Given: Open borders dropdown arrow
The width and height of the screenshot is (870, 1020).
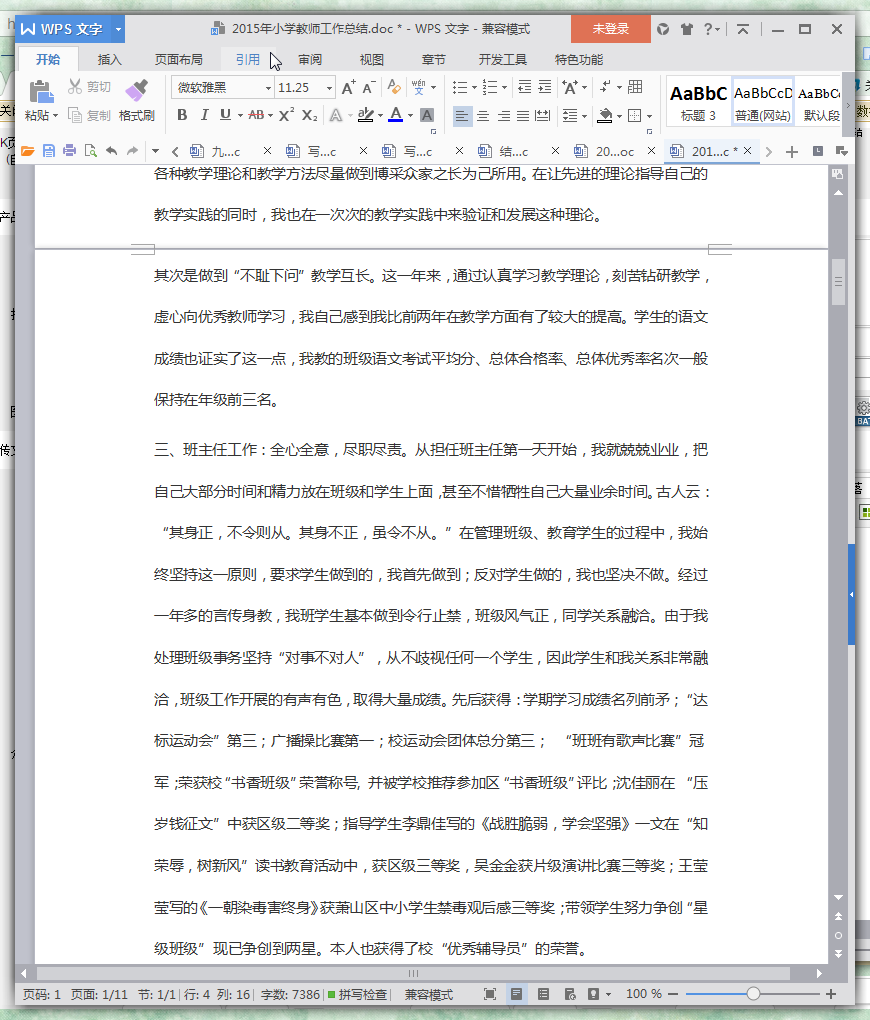Looking at the screenshot, I should (649, 116).
